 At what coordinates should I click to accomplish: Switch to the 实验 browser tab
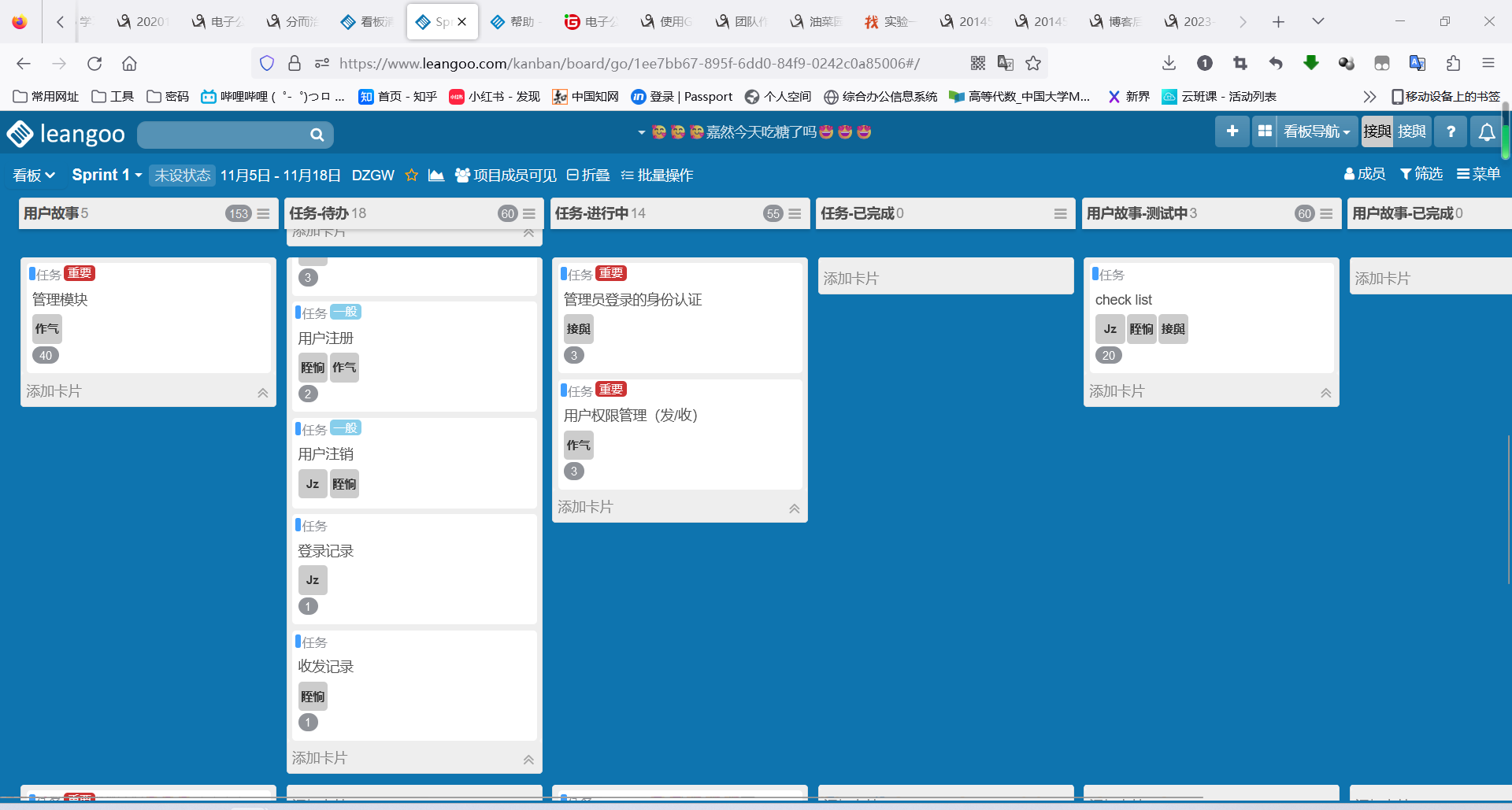tap(891, 21)
